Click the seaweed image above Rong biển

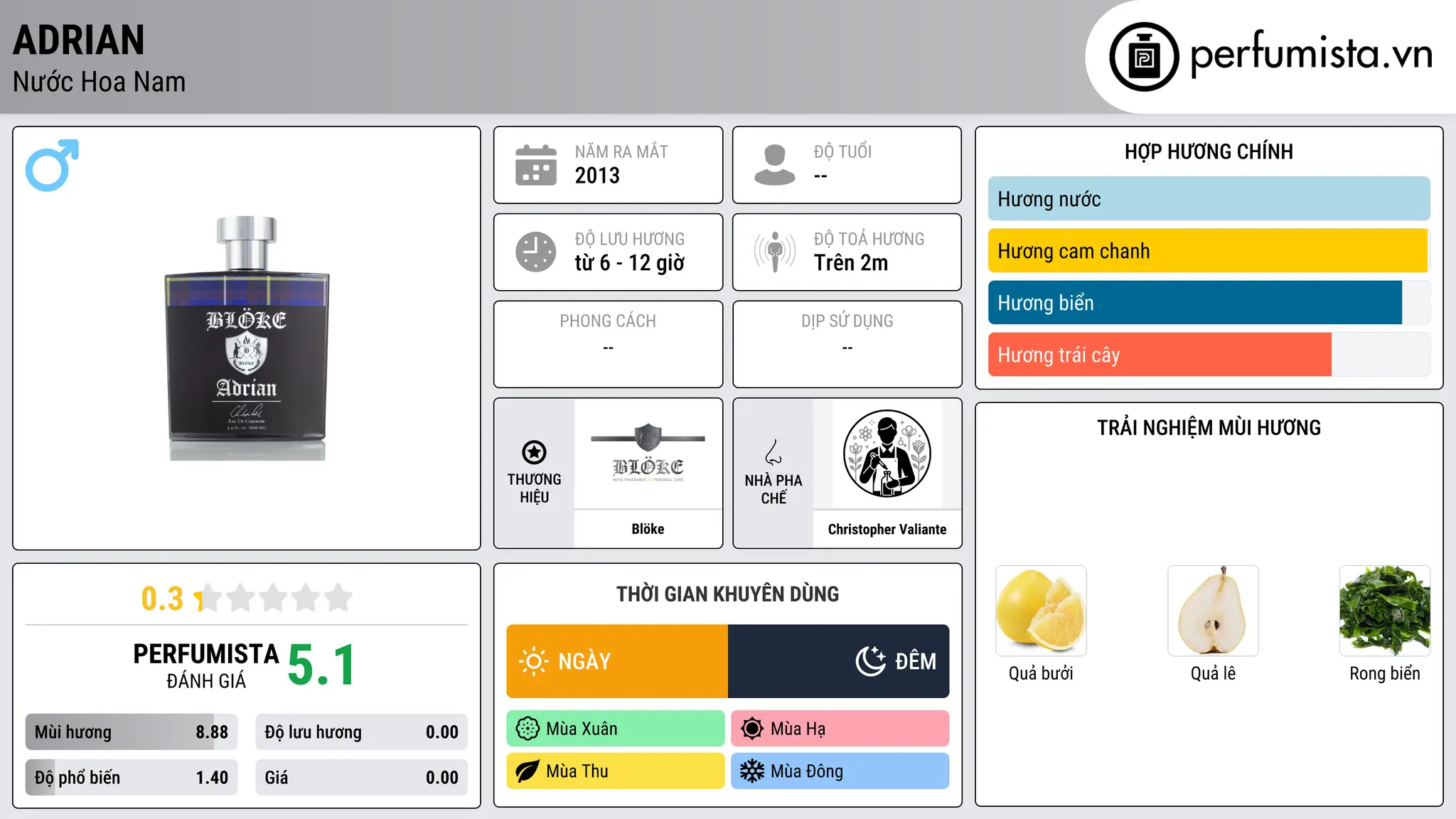[1385, 611]
